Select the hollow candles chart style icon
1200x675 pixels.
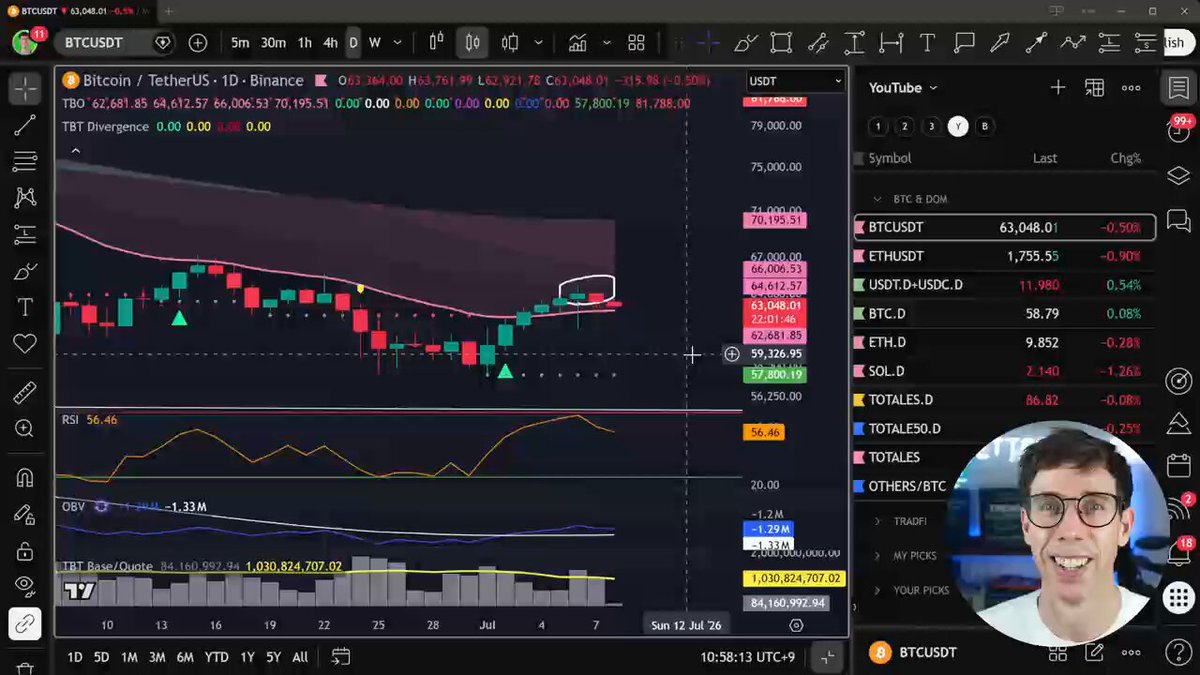[x=510, y=43]
